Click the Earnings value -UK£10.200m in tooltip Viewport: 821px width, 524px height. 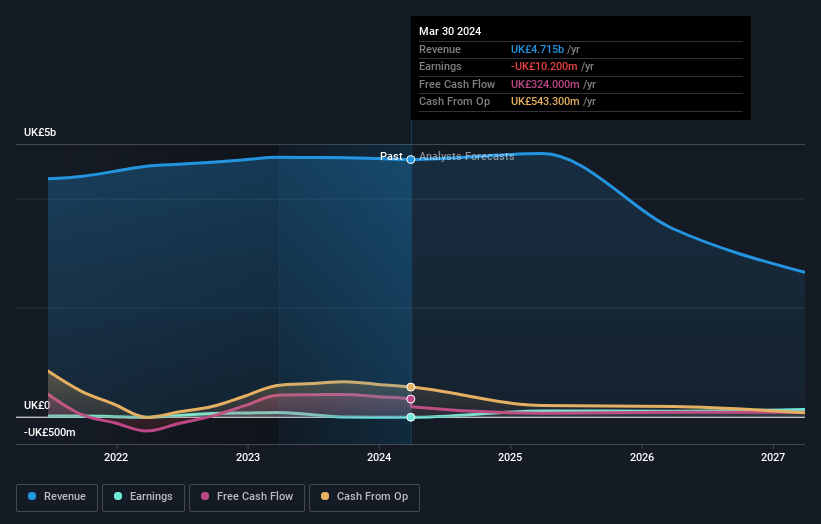544,66
